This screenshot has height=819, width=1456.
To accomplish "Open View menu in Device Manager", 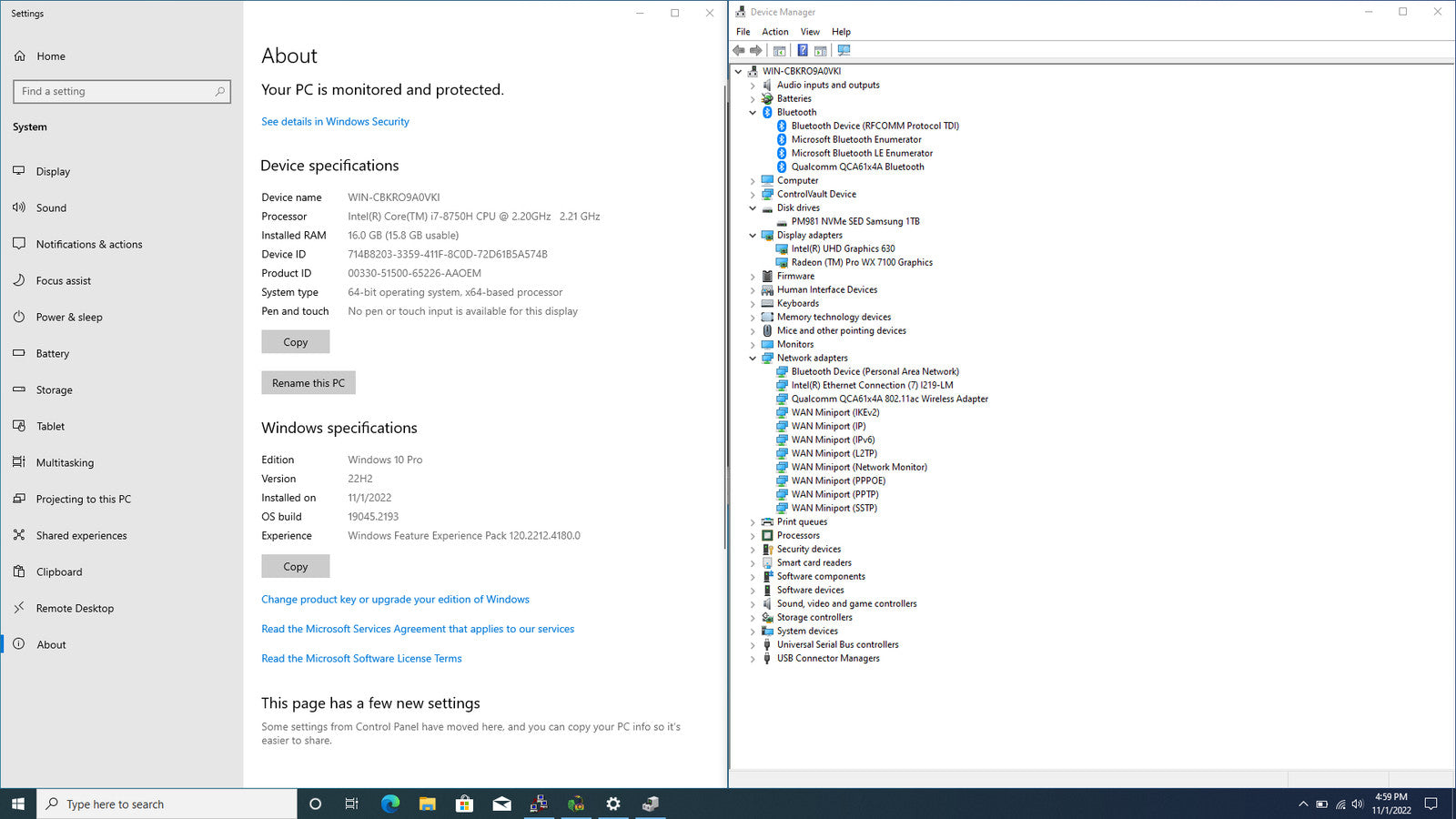I will coord(810,32).
